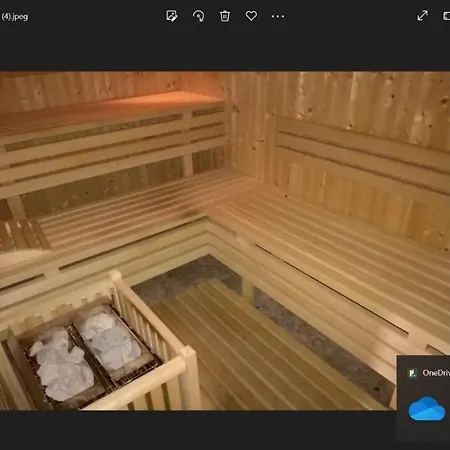450x450 pixels.
Task: Click the blue OneDrive cloud icon
Action: 427,408
